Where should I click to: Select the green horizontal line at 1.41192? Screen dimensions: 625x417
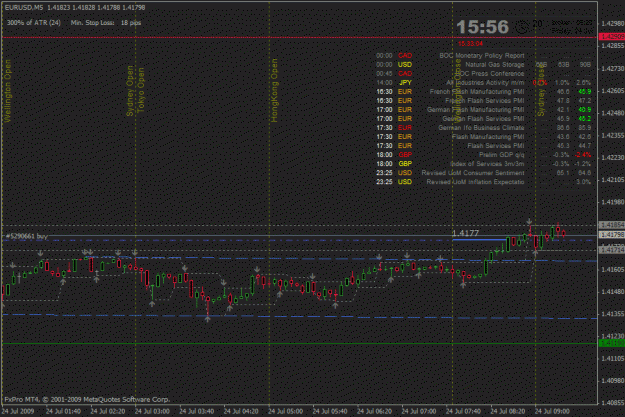[x=299, y=343]
